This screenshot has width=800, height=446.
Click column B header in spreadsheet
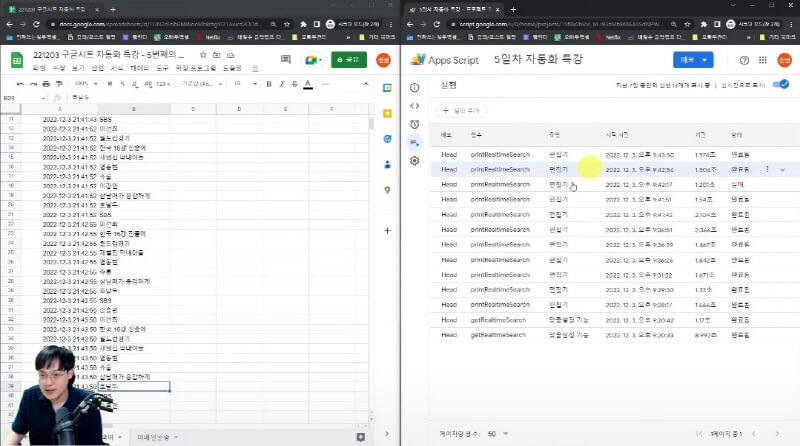click(x=134, y=109)
